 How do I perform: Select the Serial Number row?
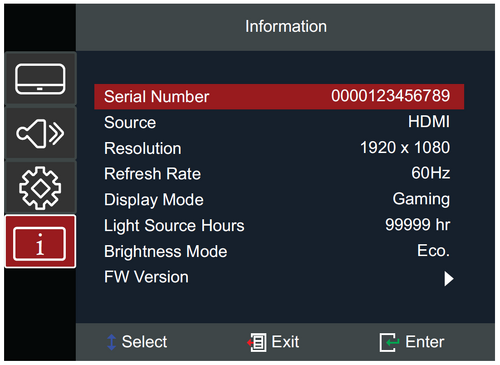[279, 97]
